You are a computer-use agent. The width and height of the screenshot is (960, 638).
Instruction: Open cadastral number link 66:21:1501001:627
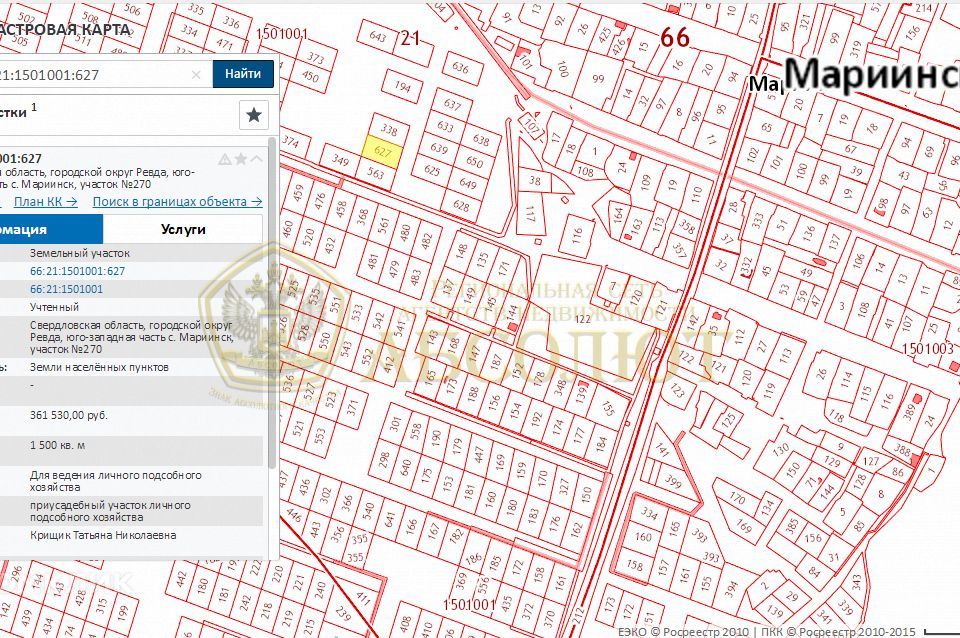tap(77, 271)
